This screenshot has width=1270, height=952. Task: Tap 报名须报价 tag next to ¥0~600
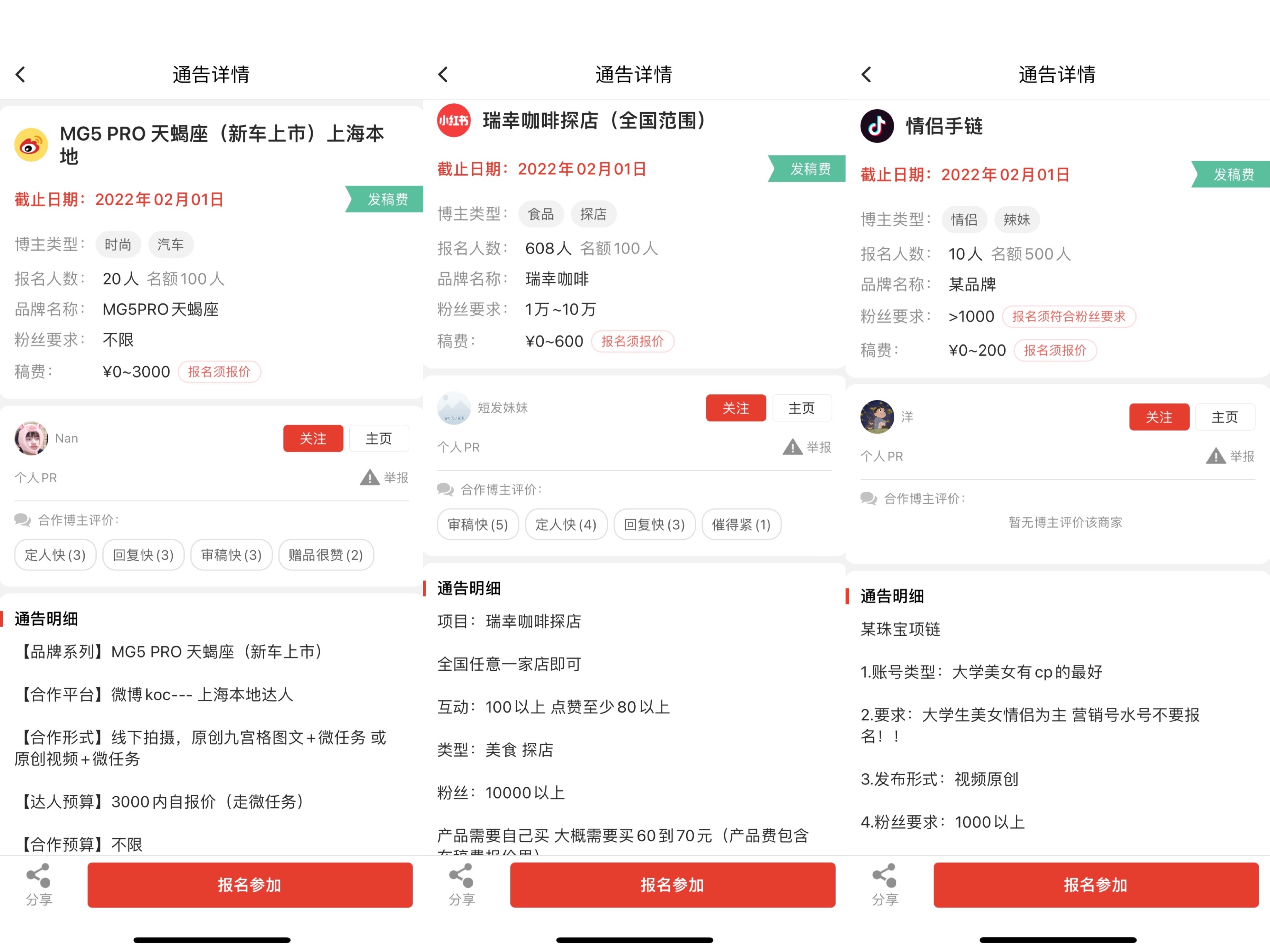pyautogui.click(x=633, y=341)
